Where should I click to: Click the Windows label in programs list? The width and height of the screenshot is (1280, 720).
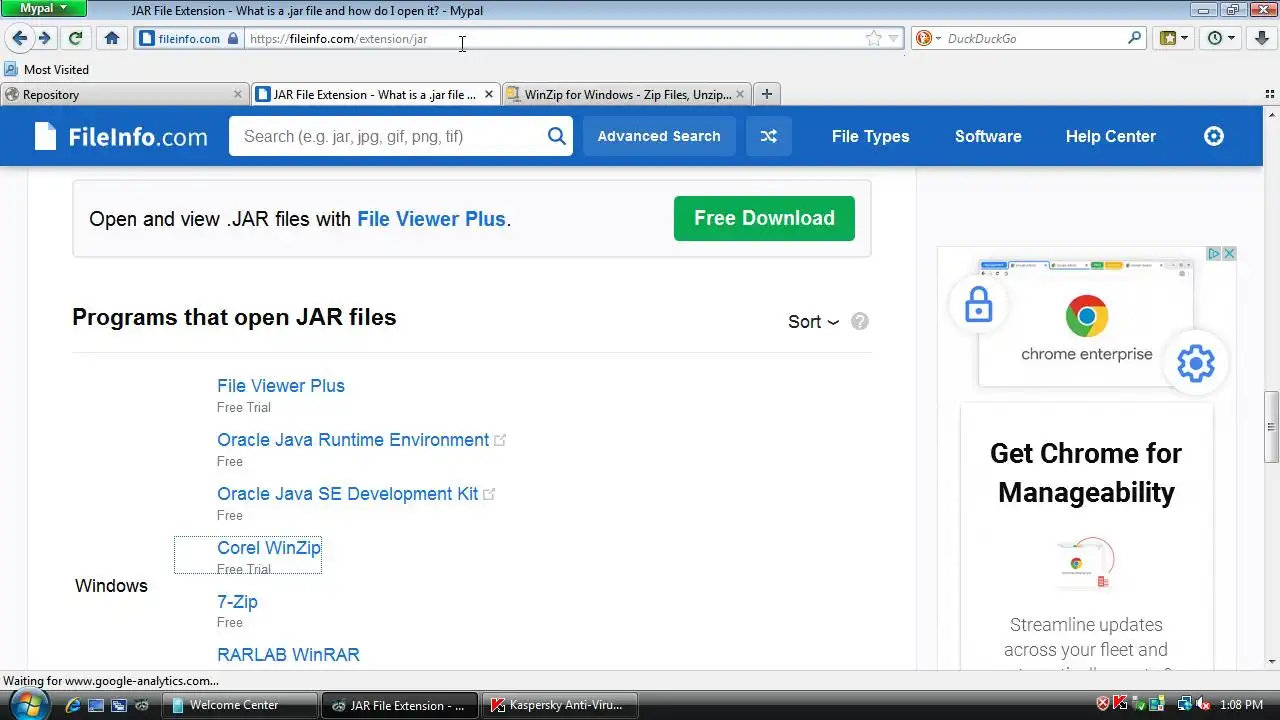pos(111,586)
